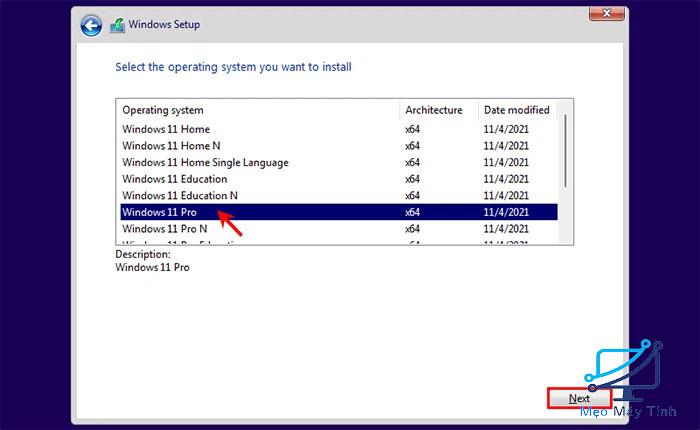The width and height of the screenshot is (700, 430).
Task: Click the Architecture column header
Action: pos(438,110)
